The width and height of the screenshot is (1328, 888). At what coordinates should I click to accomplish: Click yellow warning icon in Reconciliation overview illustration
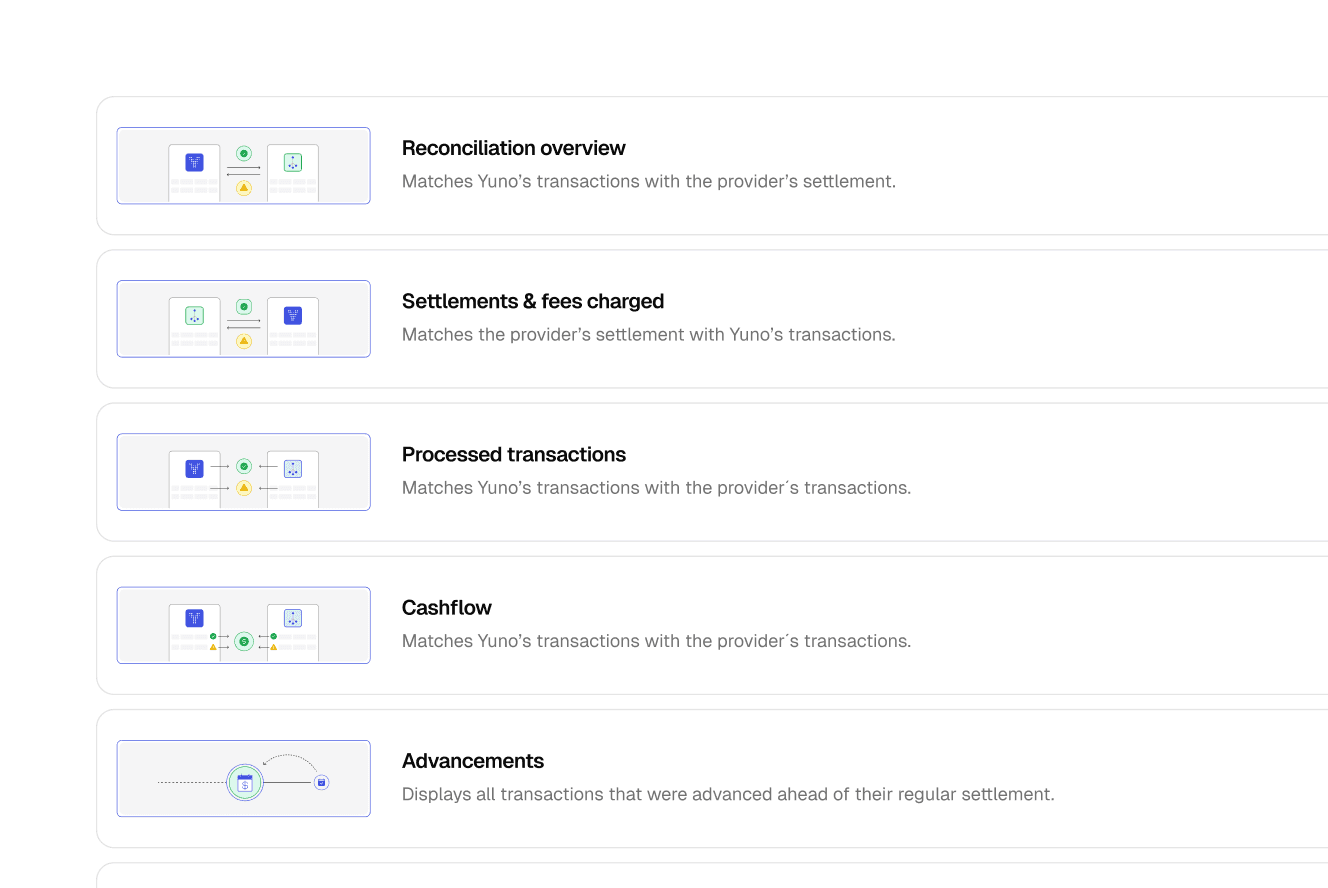click(x=244, y=187)
